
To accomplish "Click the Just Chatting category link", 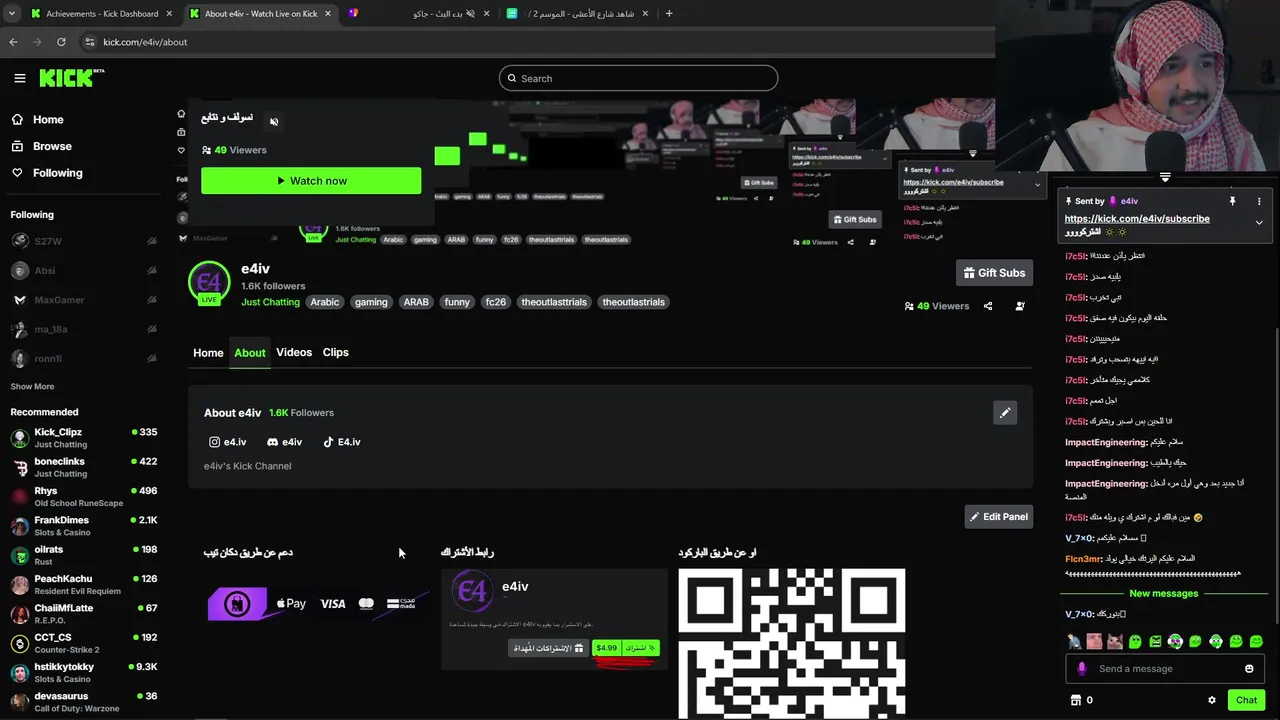I will click(x=270, y=302).
